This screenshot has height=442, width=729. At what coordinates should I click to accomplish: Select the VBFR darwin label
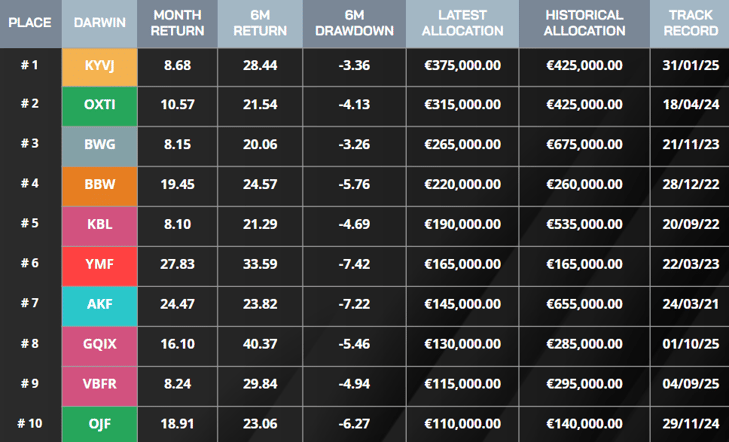tap(100, 383)
